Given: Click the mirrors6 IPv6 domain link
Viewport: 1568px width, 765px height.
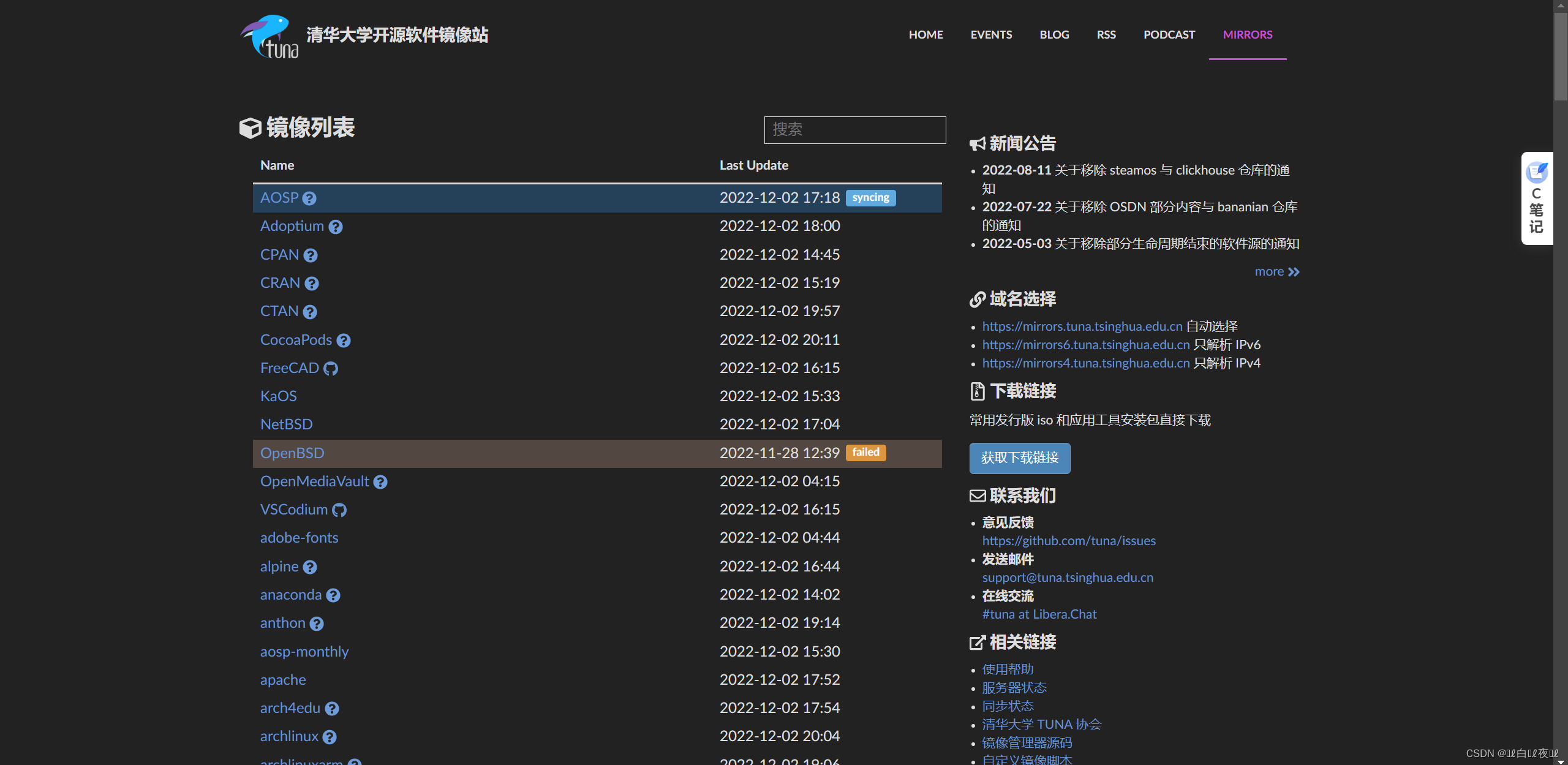Looking at the screenshot, I should coord(1085,345).
